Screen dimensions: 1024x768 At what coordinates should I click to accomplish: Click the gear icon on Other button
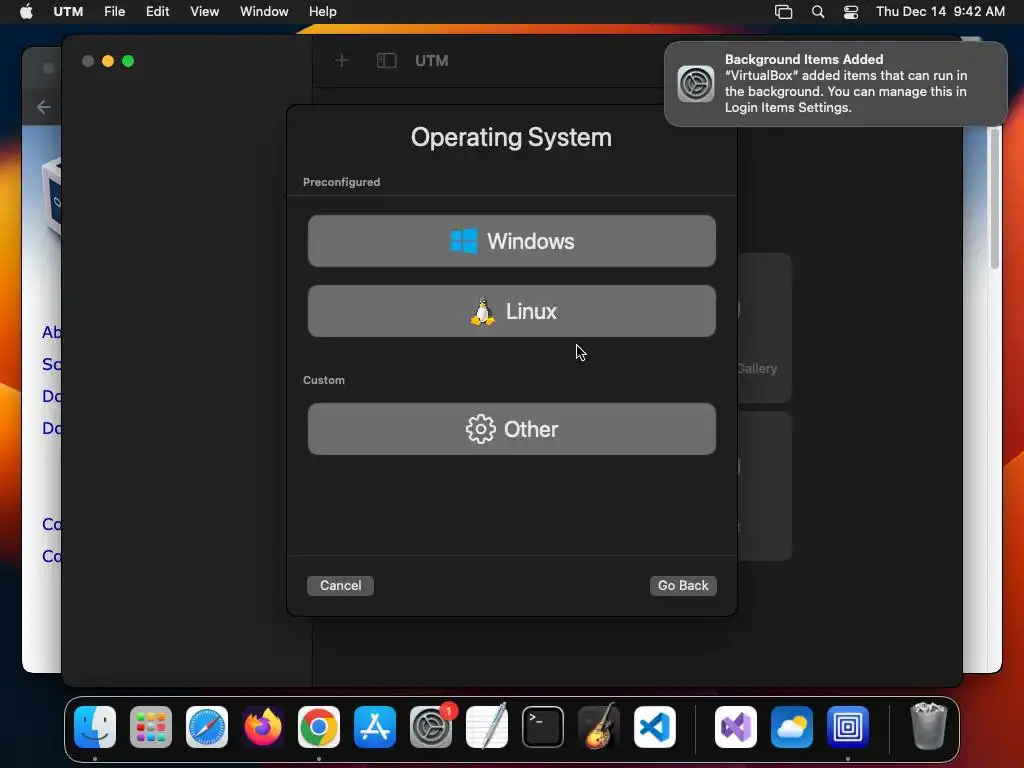(481, 429)
